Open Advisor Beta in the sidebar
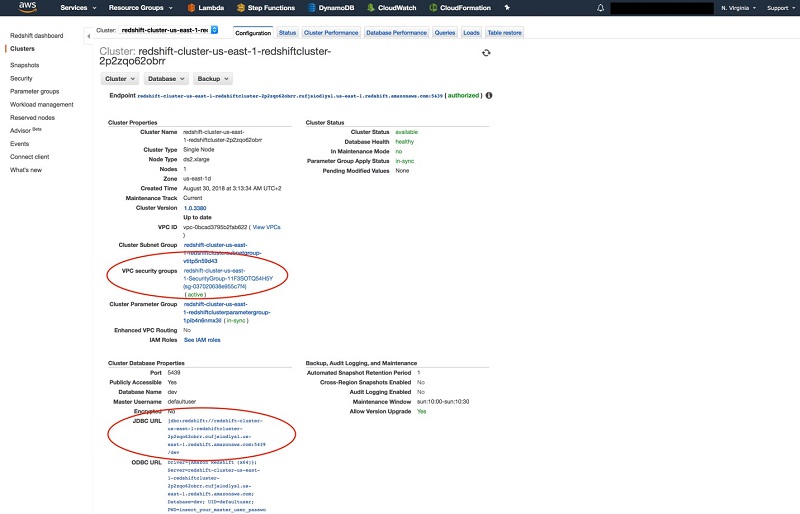This screenshot has width=800, height=514. pos(26,131)
